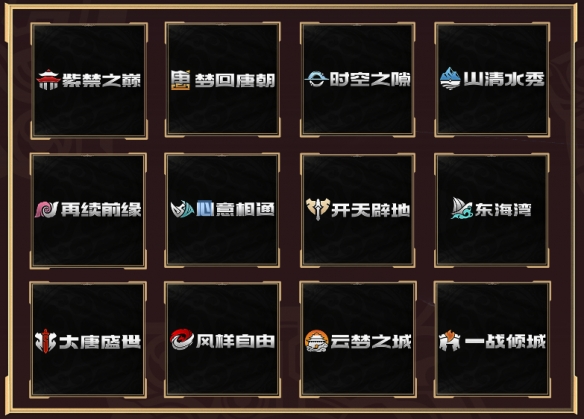Screen dimensions: 584x419
Task: Click the red sword icon of 大唐盛世
Action: 45,341
